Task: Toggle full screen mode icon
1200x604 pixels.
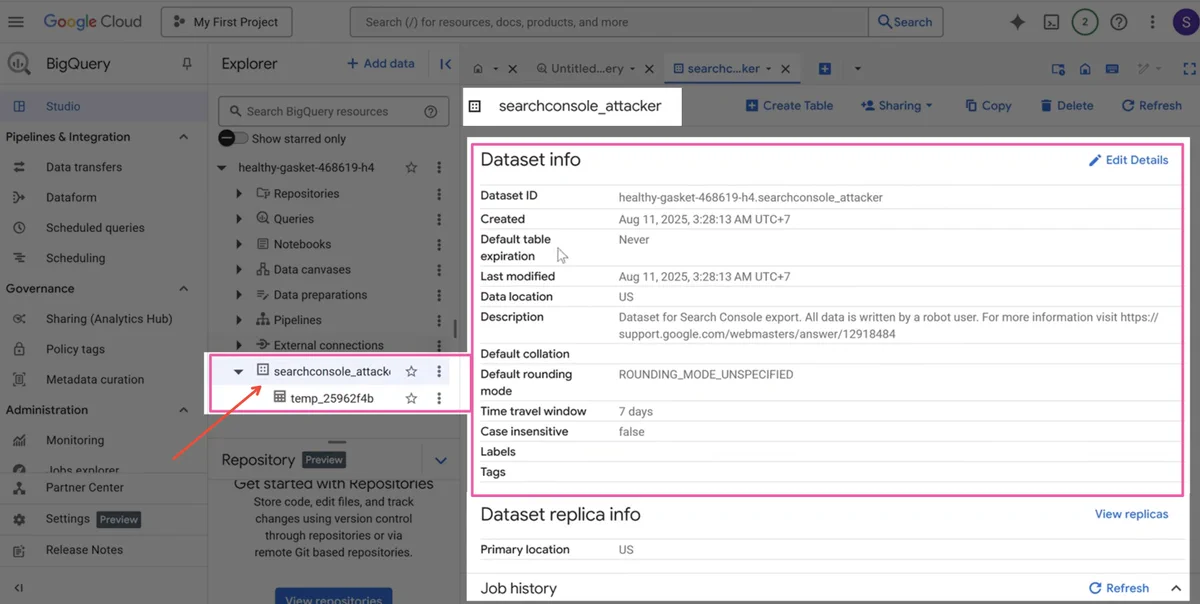Action: [1189, 69]
